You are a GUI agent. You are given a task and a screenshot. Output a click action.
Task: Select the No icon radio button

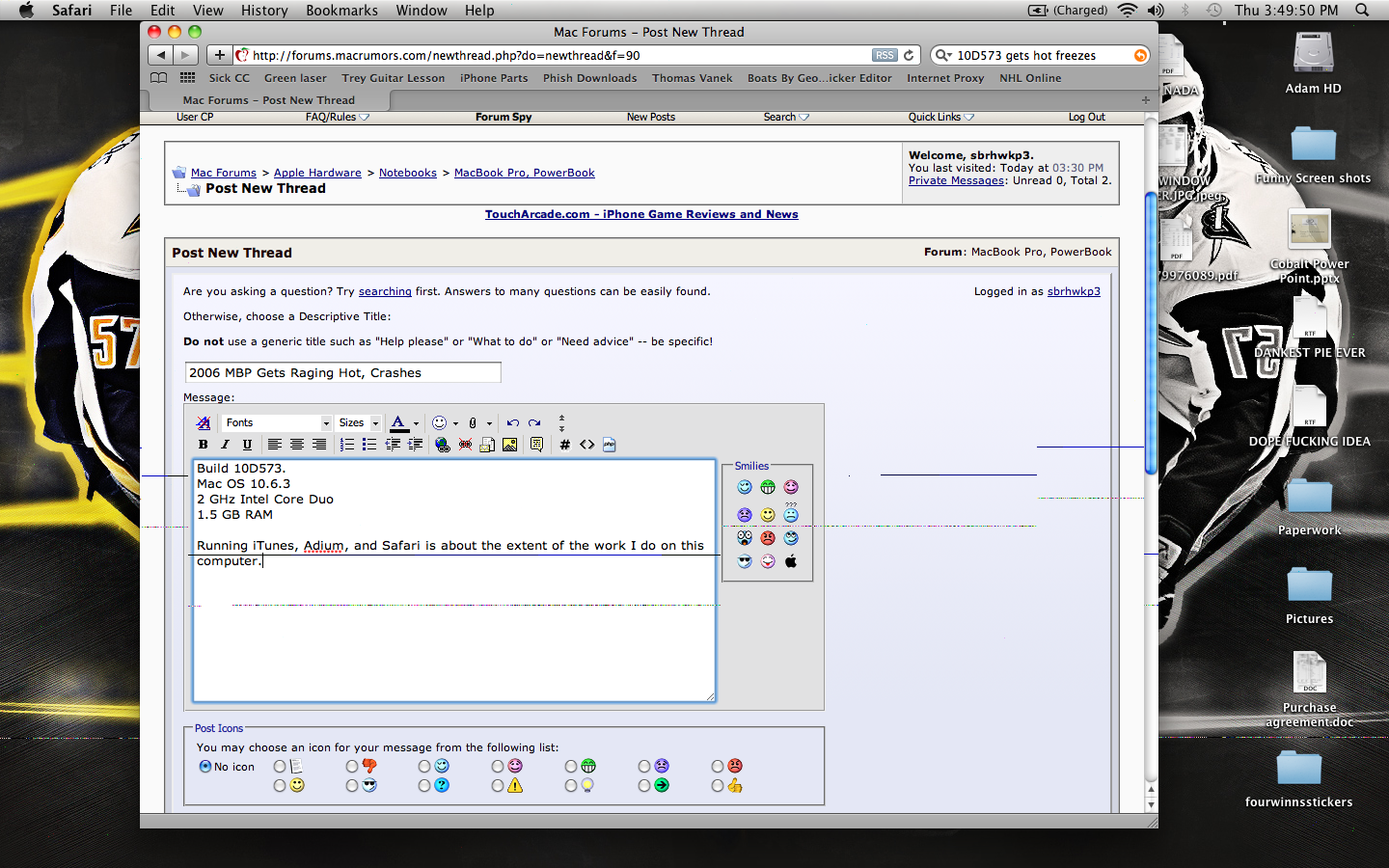[205, 767]
